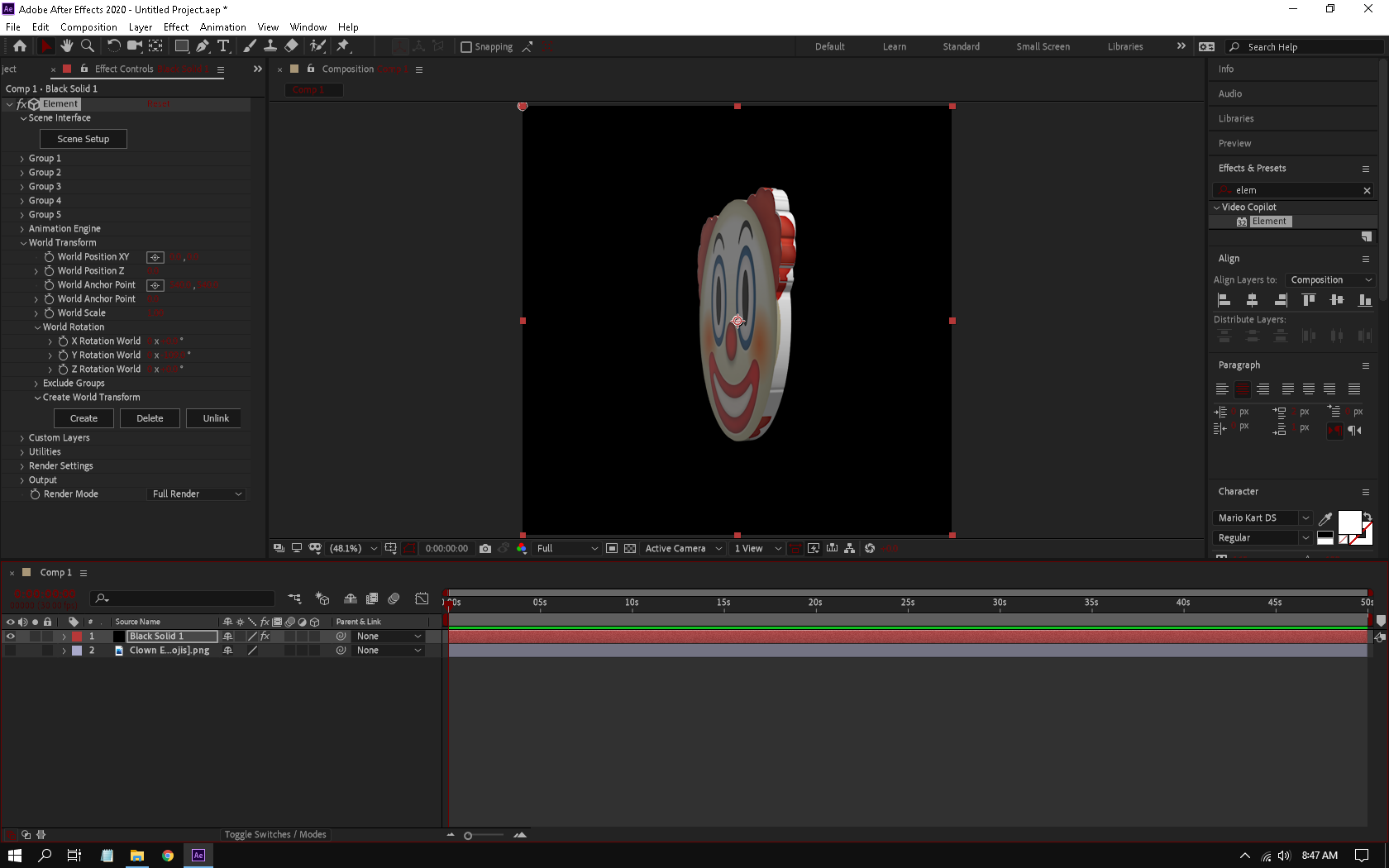1389x868 pixels.
Task: Select the Rotation tool
Action: [114, 46]
